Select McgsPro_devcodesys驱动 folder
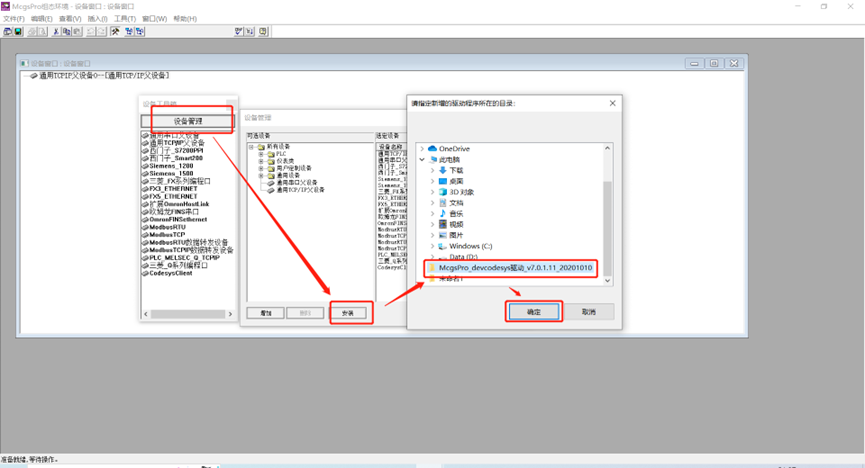Image resolution: width=865 pixels, height=468 pixels. pos(510,268)
